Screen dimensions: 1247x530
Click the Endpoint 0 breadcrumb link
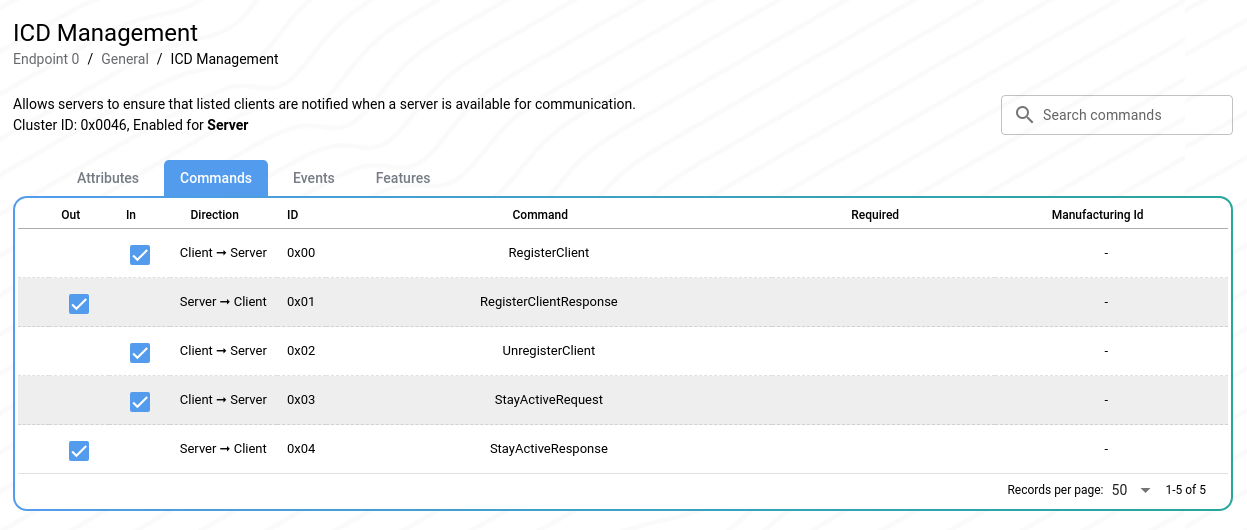(x=46, y=59)
